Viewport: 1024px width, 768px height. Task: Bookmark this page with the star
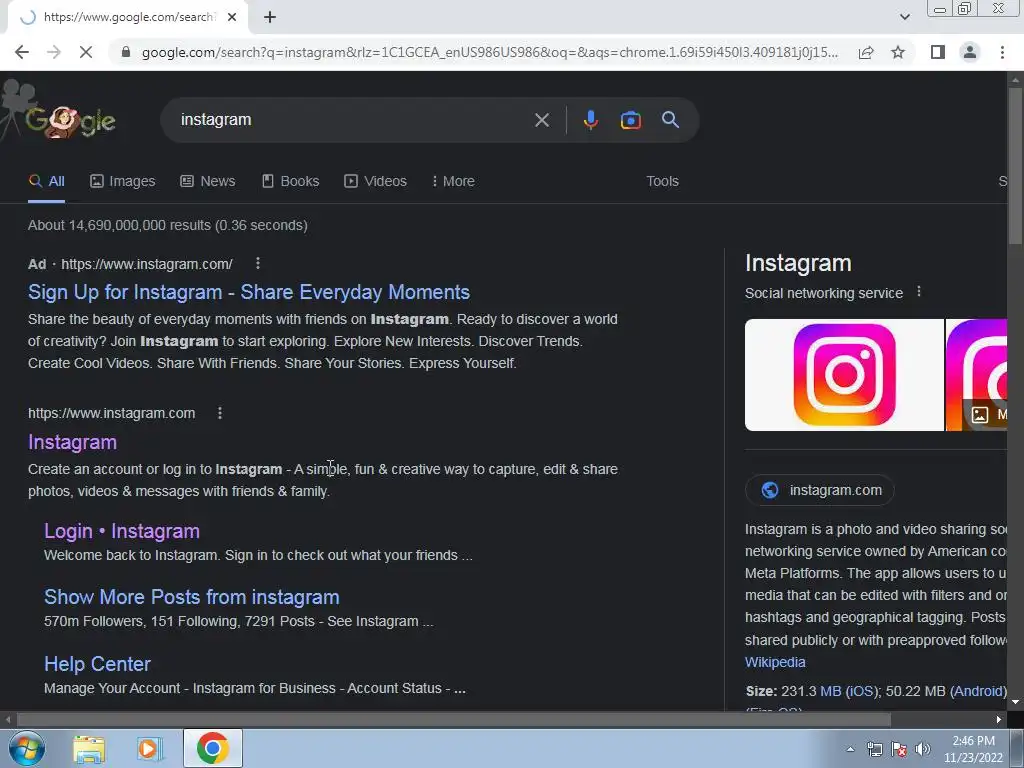click(898, 52)
